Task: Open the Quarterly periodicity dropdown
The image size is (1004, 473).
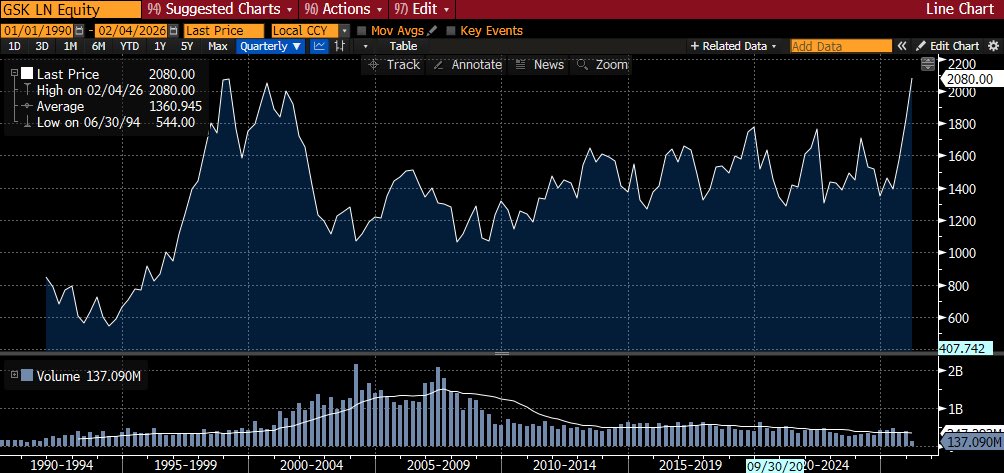Action: [271, 46]
